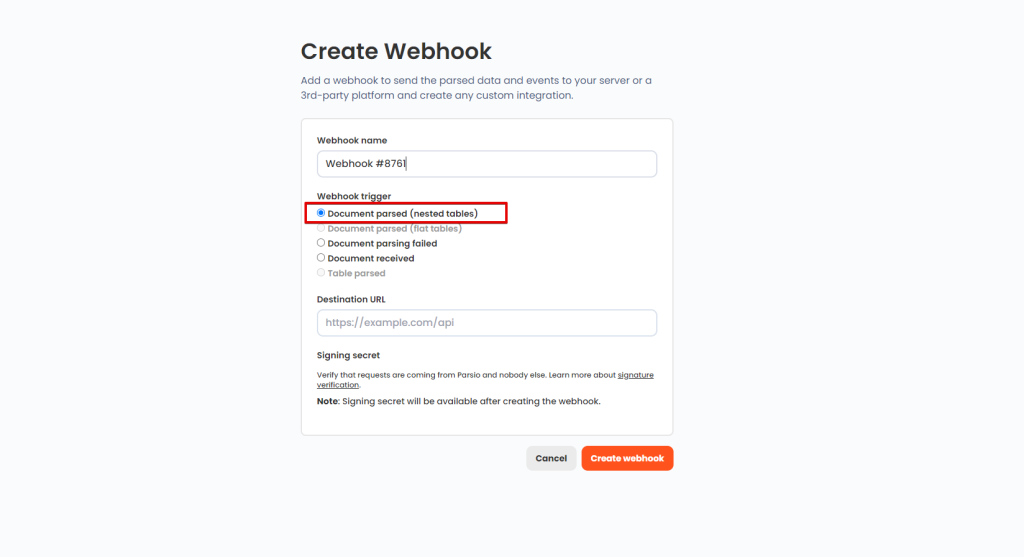The height and width of the screenshot is (557, 1024).
Task: Click the 'Webhook trigger' section label
Action: click(x=354, y=196)
